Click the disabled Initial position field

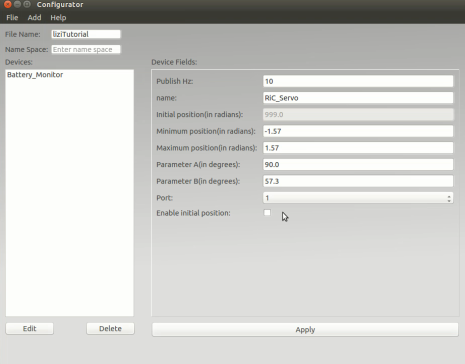358,114
